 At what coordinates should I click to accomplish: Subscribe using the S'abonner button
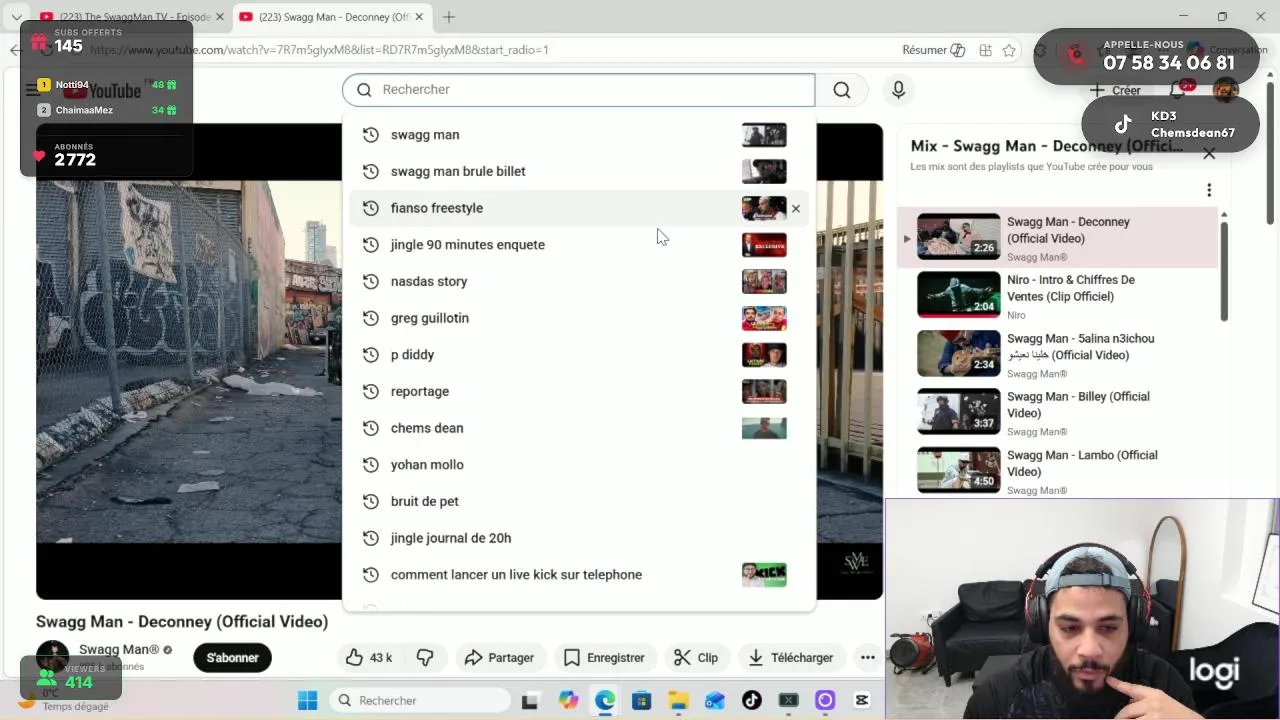[x=232, y=657]
